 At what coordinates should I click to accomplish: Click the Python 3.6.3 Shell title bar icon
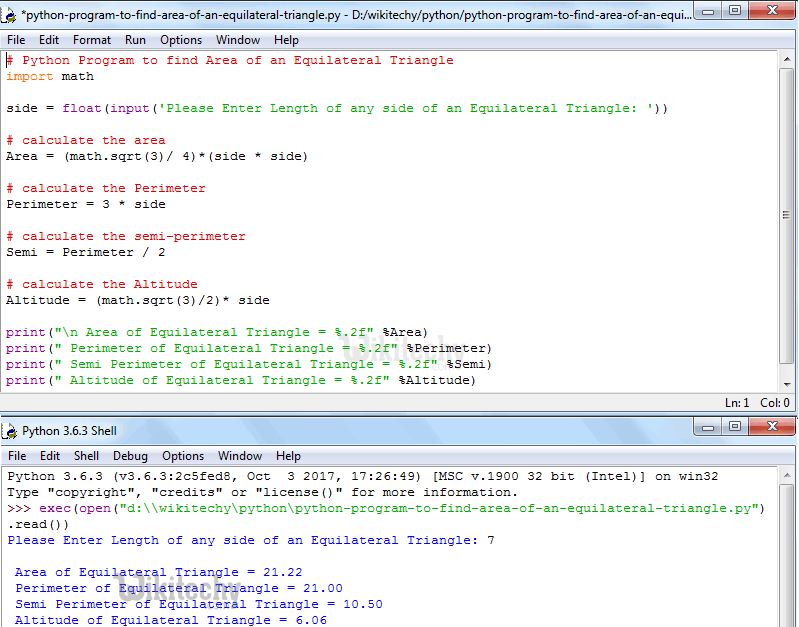coord(11,431)
